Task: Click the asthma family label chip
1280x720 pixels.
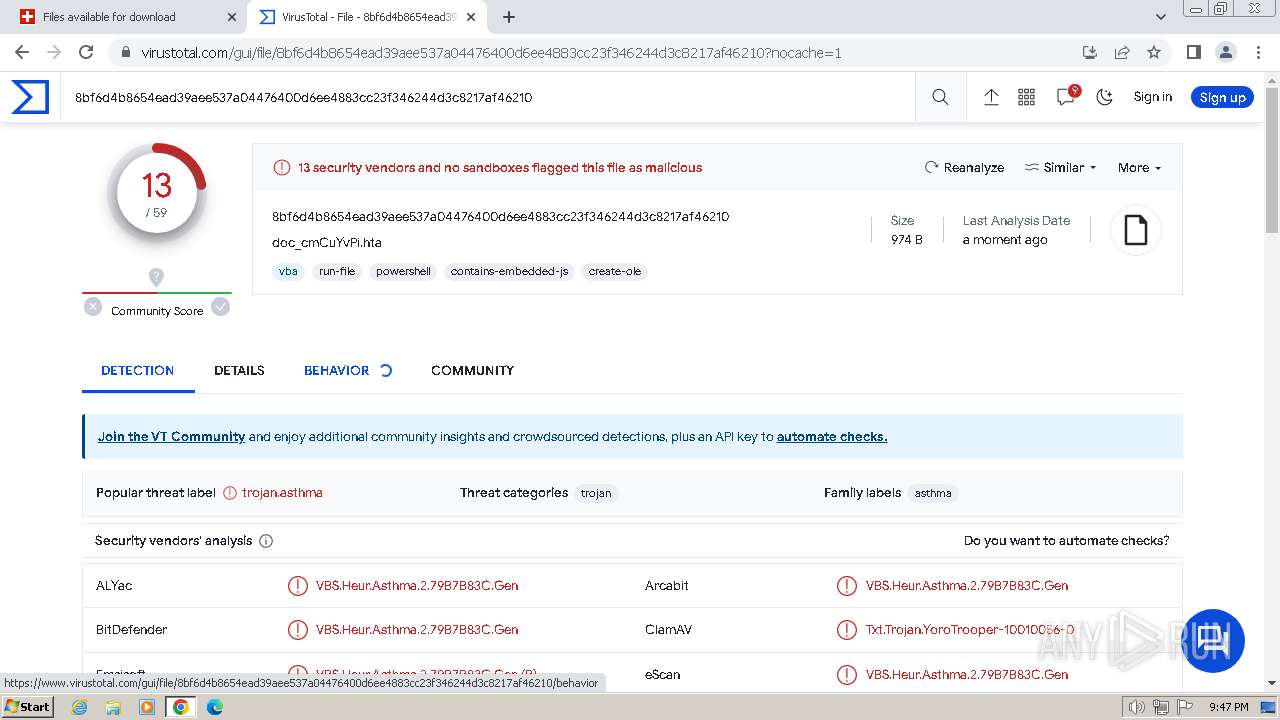Action: (x=933, y=493)
